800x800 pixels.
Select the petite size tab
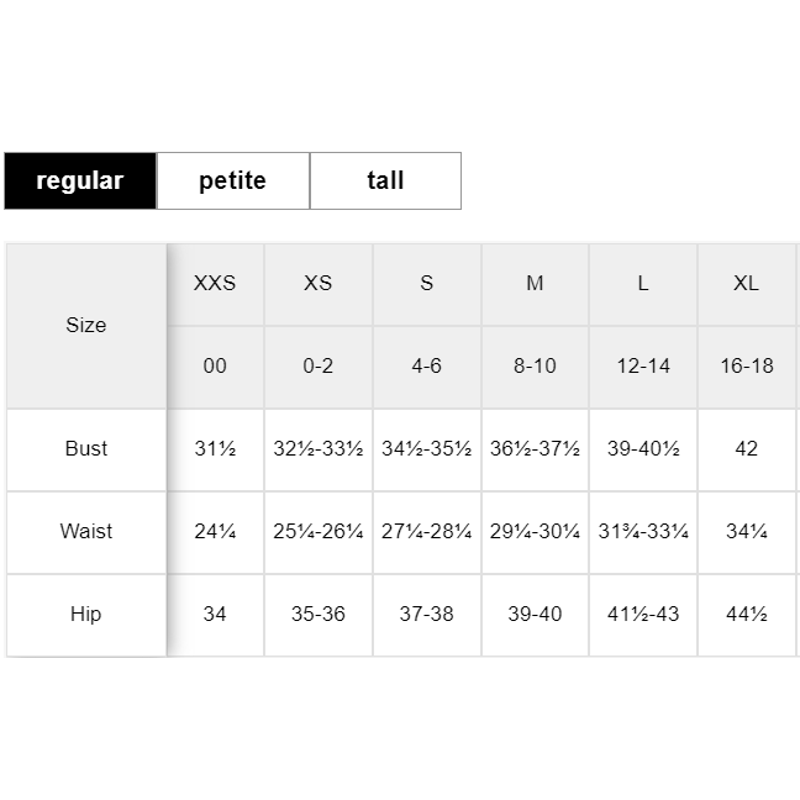233,181
